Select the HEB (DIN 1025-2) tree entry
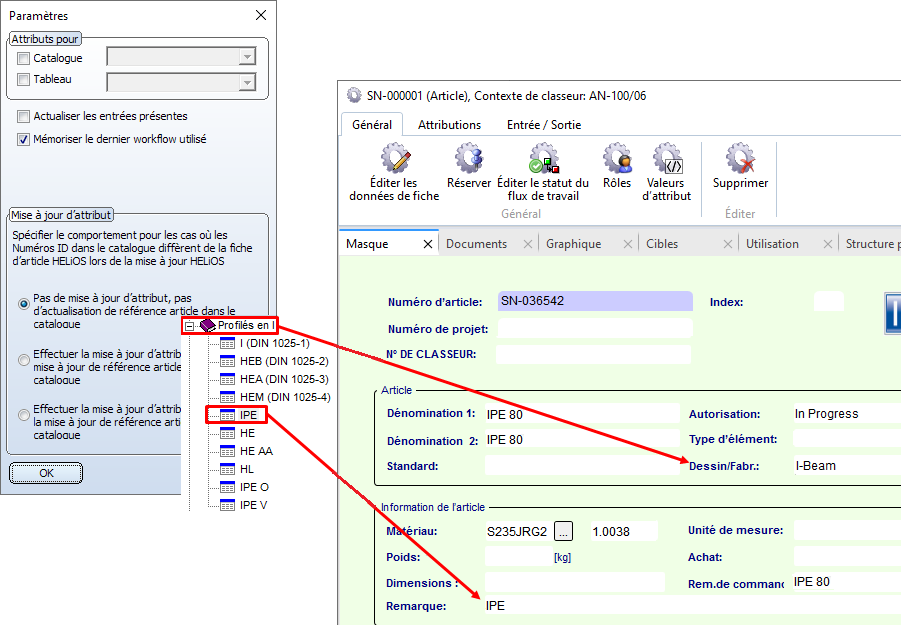 [x=284, y=361]
